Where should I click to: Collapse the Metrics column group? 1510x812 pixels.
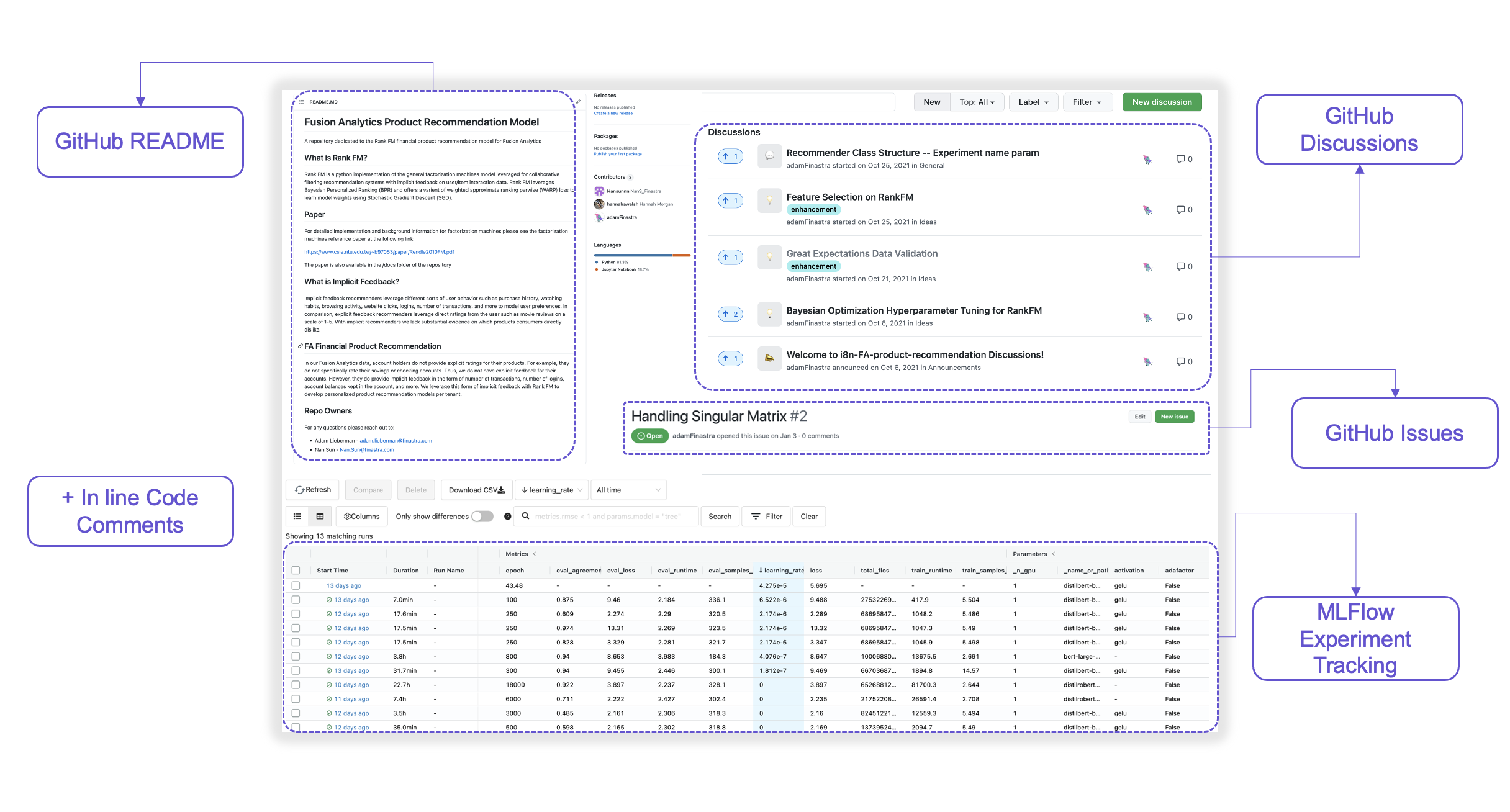tap(535, 554)
